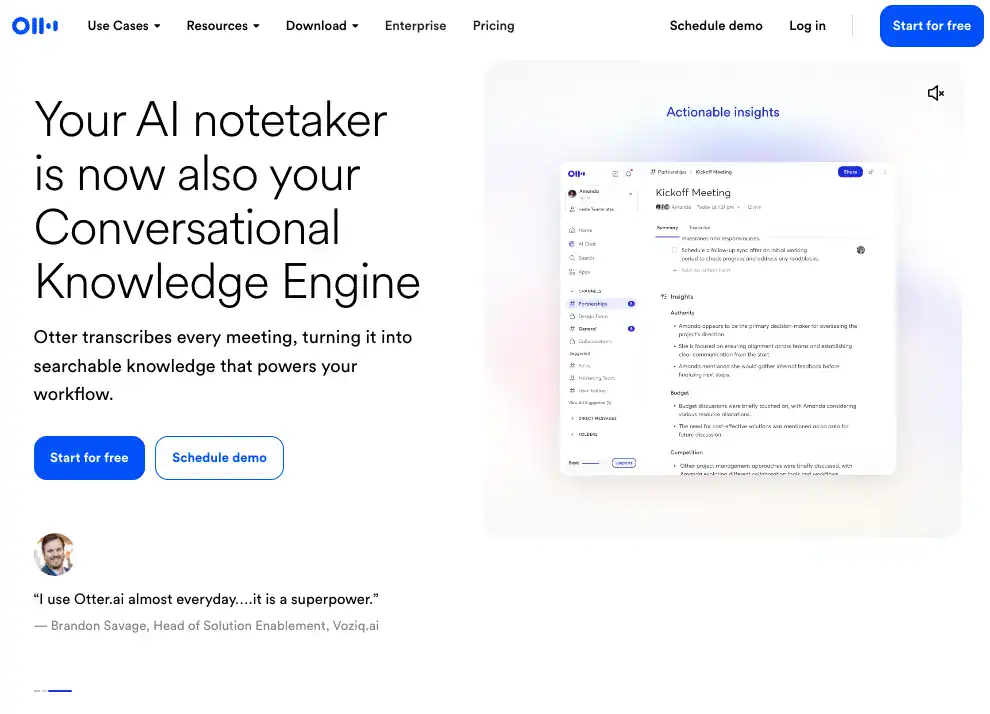
Task: Click the Search magnifier icon in the preview sidebar
Action: [x=572, y=258]
